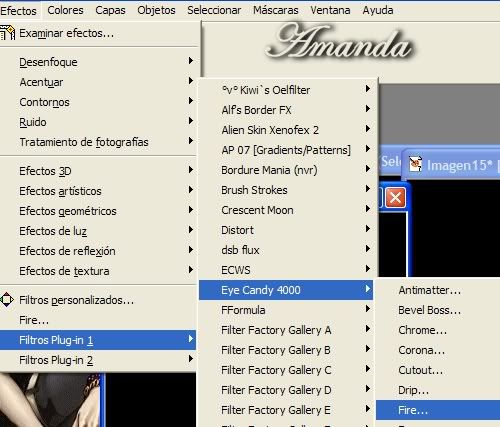
Task: Click the Amanda watermark logo
Action: [338, 42]
